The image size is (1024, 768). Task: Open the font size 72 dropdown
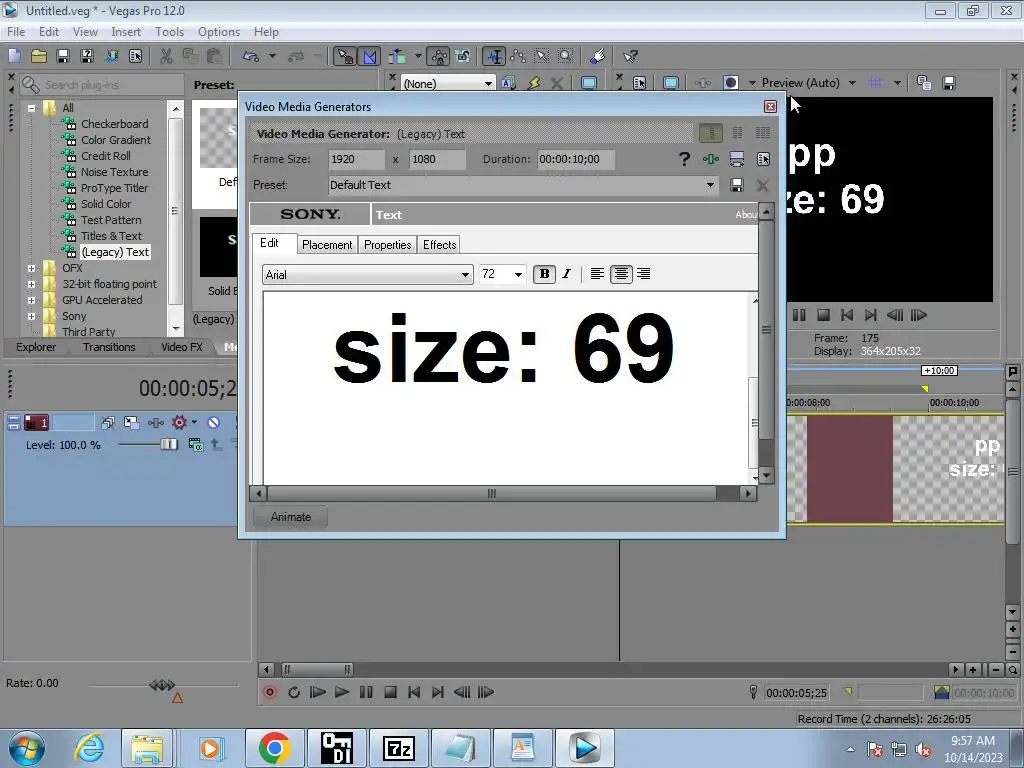(518, 275)
